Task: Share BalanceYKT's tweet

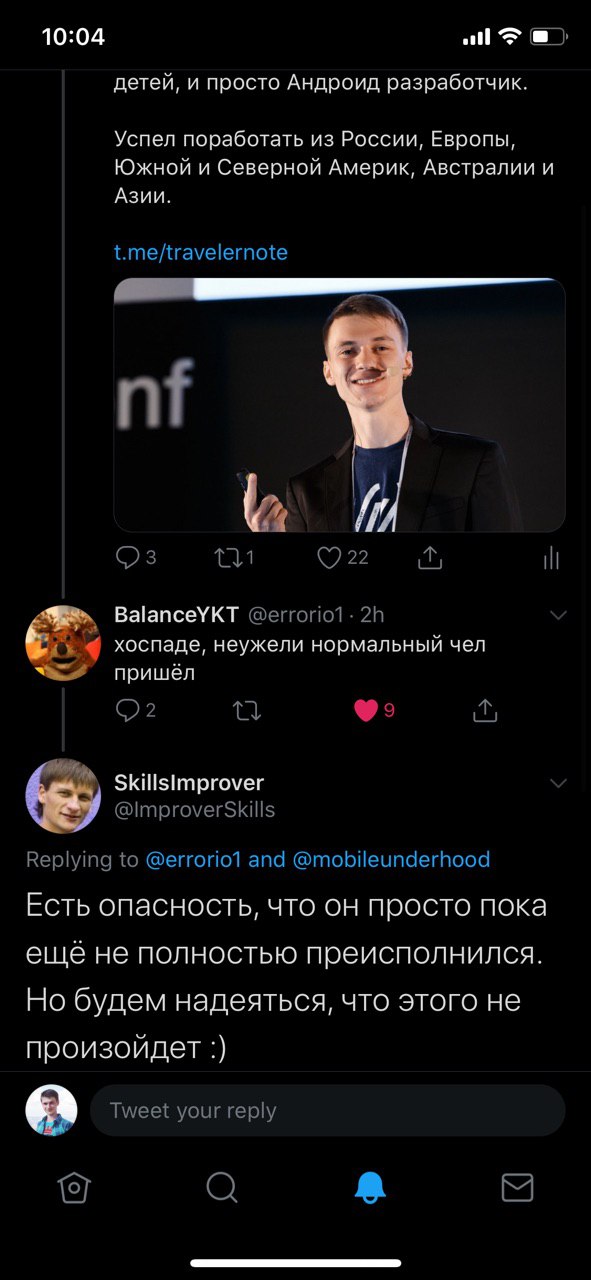Action: pos(484,710)
